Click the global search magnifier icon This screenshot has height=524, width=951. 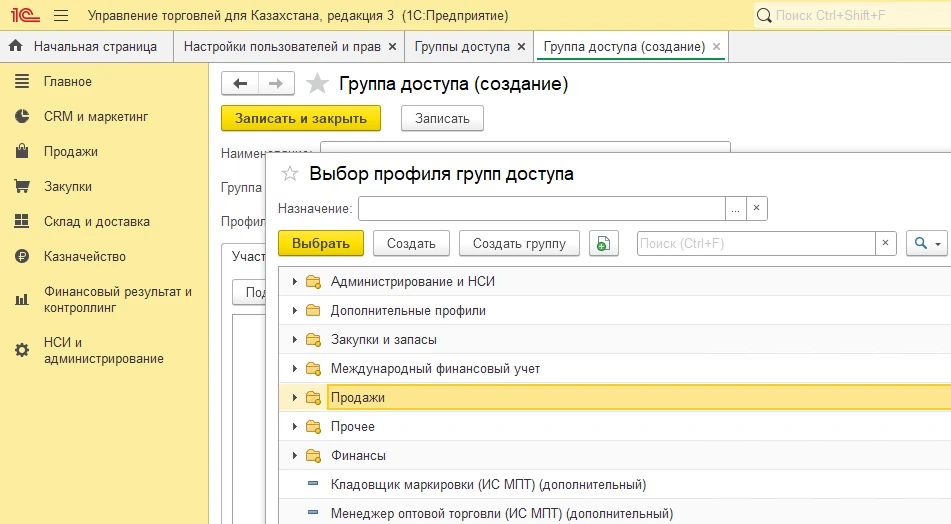[764, 15]
